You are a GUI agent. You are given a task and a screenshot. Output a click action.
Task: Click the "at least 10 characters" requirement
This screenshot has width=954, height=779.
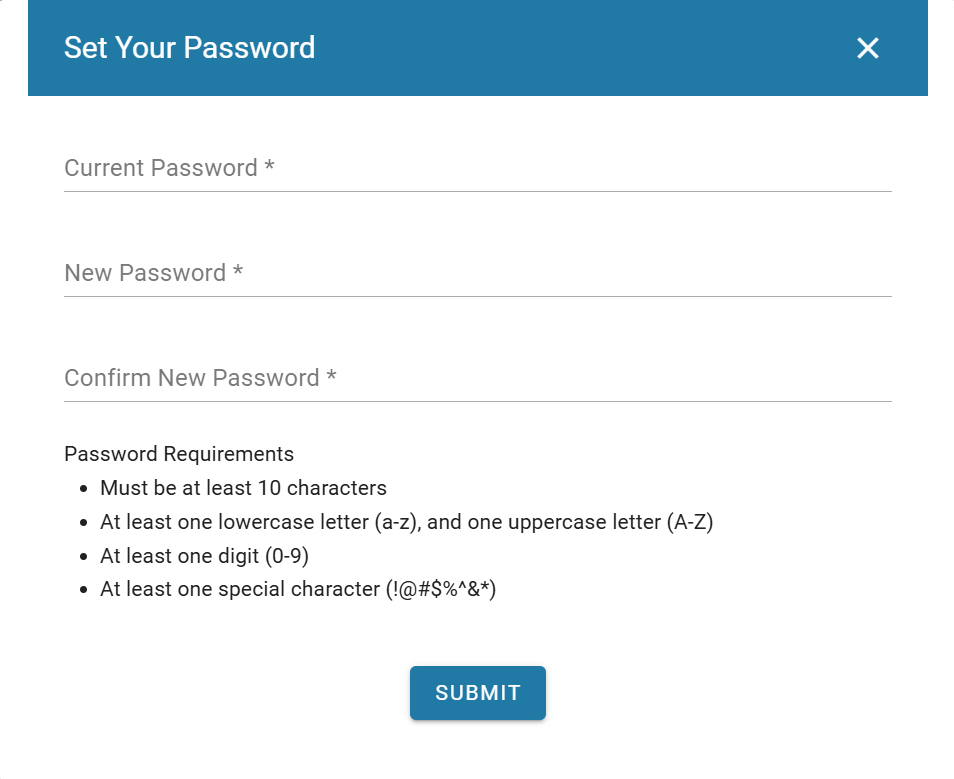tap(243, 488)
